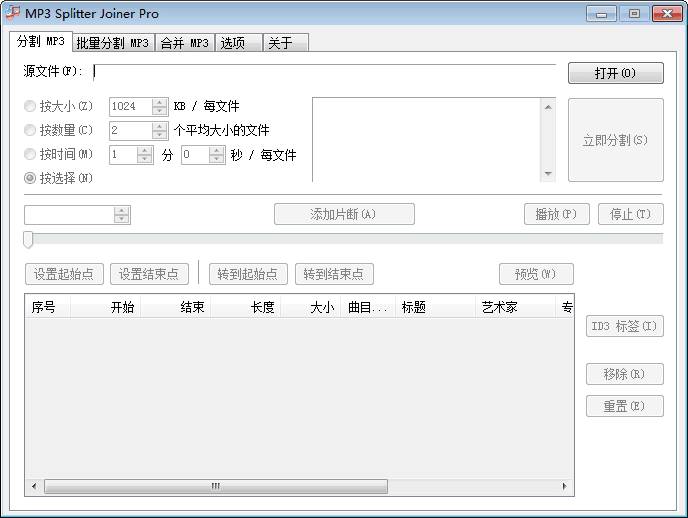Click up arrow of info box scrollbar
688x518 pixels.
click(548, 107)
